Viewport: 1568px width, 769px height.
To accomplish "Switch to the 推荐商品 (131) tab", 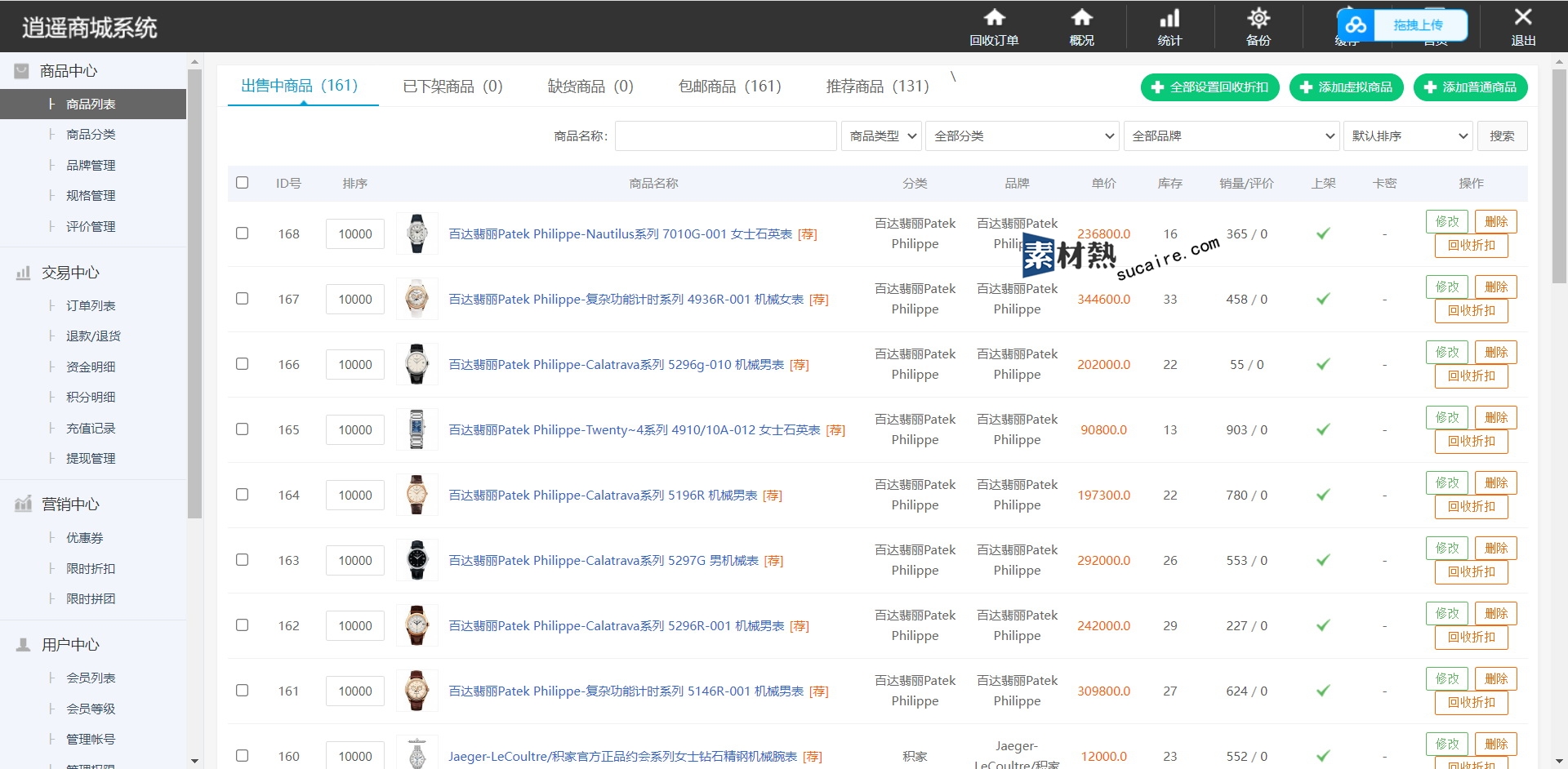I will [x=878, y=86].
